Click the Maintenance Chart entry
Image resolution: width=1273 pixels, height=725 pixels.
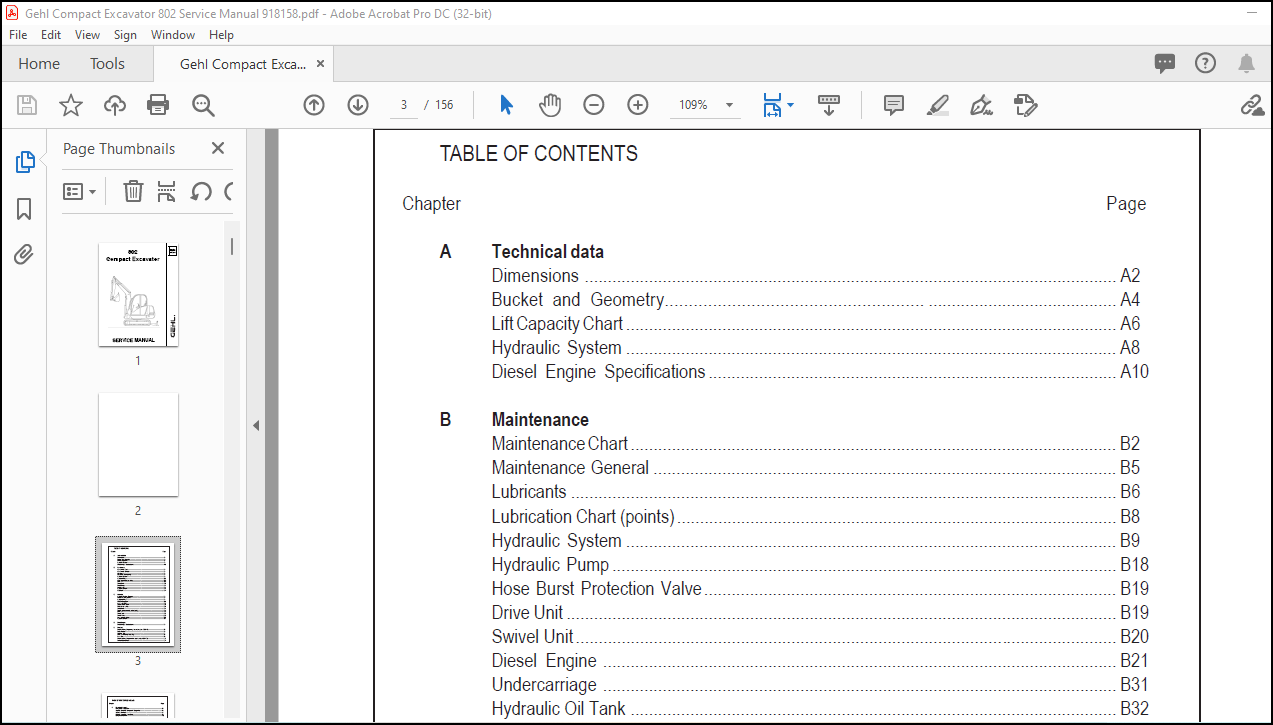pos(816,444)
